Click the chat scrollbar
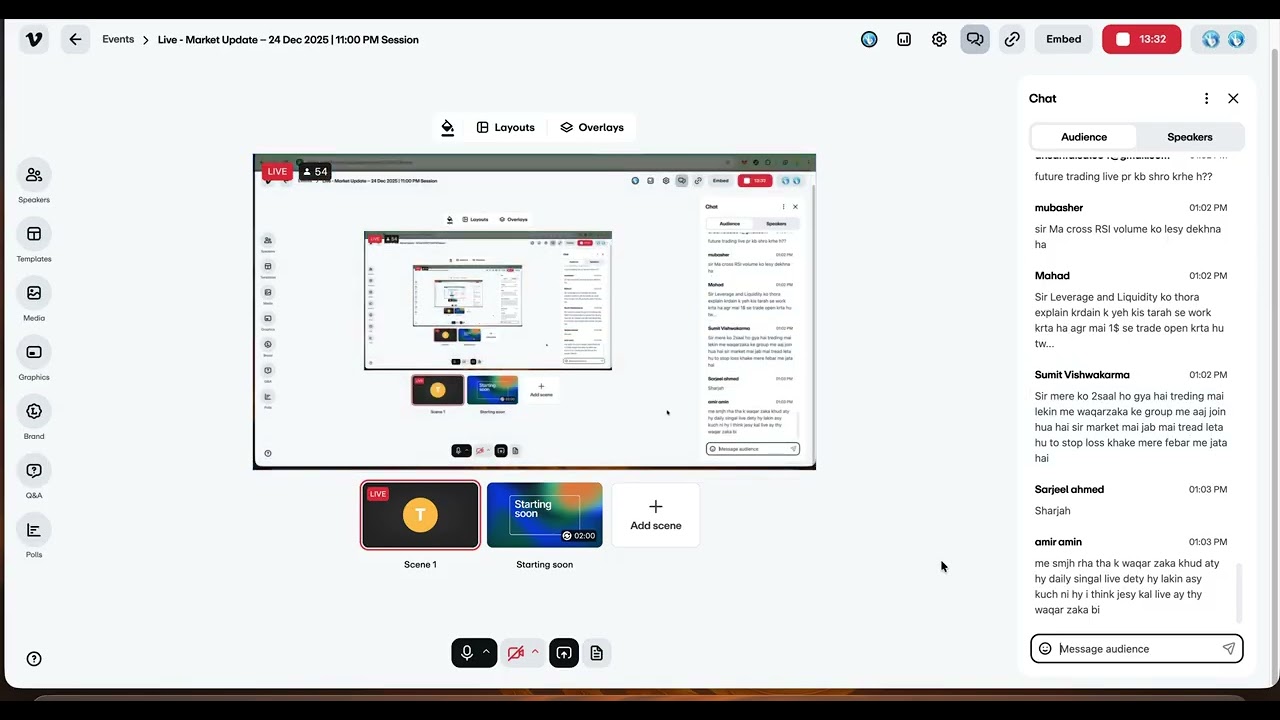1280x720 pixels. pos(1239,593)
